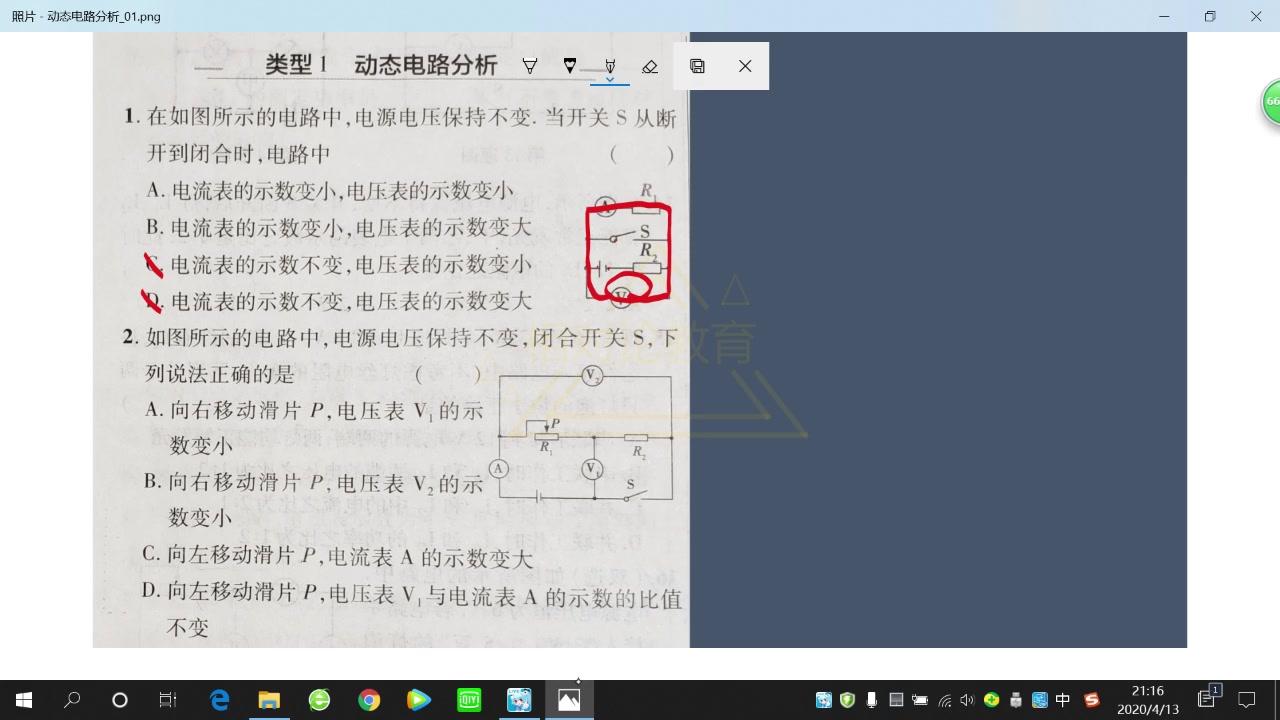The height and width of the screenshot is (720, 1280).
Task: Open the Bilibili Live app
Action: (x=519, y=700)
